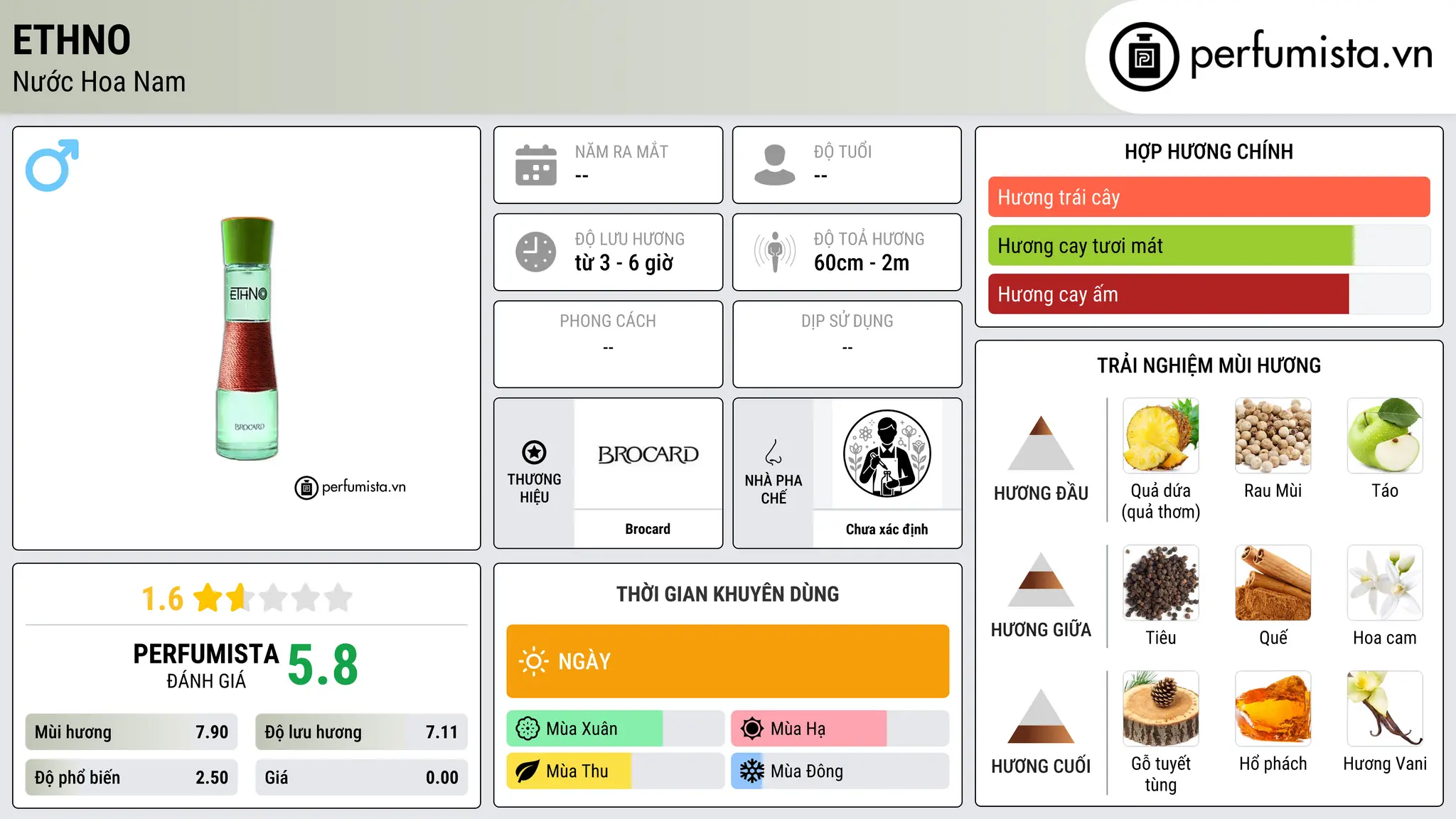
Task: Click the Nước Hoa Nam subtitle
Action: coord(99,82)
